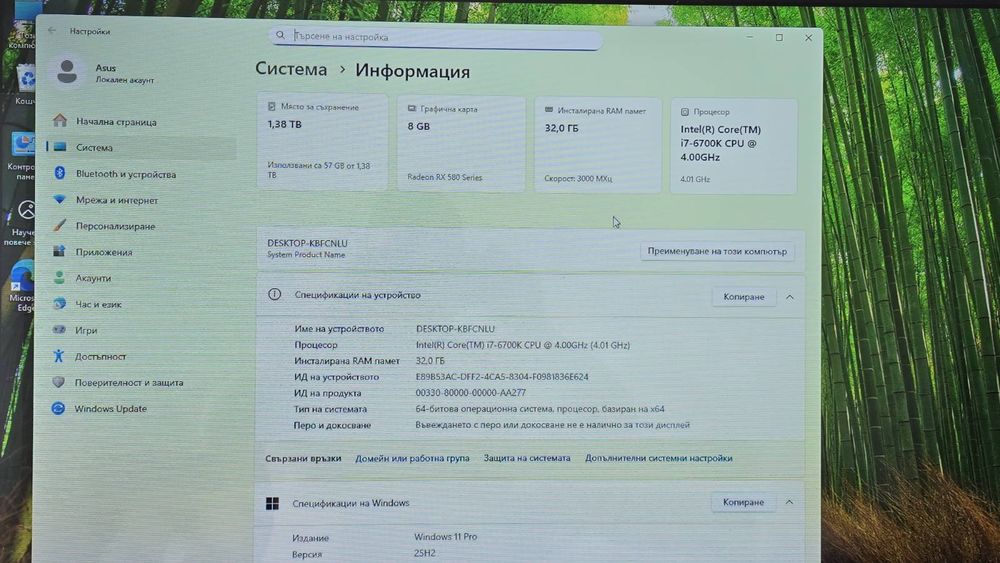Image resolution: width=1000 pixels, height=563 pixels.
Task: Click the Игри controller icon
Action: tap(59, 330)
